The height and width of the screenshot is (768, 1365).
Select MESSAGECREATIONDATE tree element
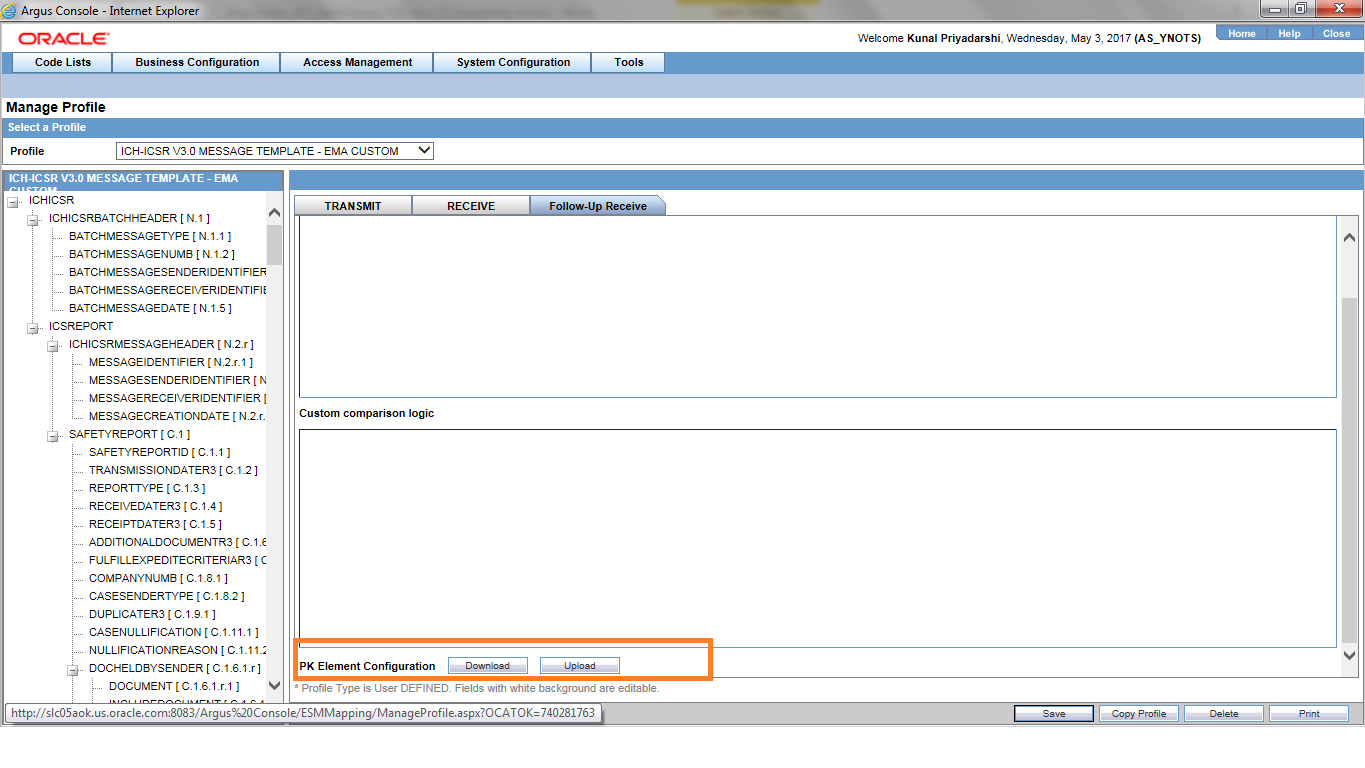pos(178,416)
